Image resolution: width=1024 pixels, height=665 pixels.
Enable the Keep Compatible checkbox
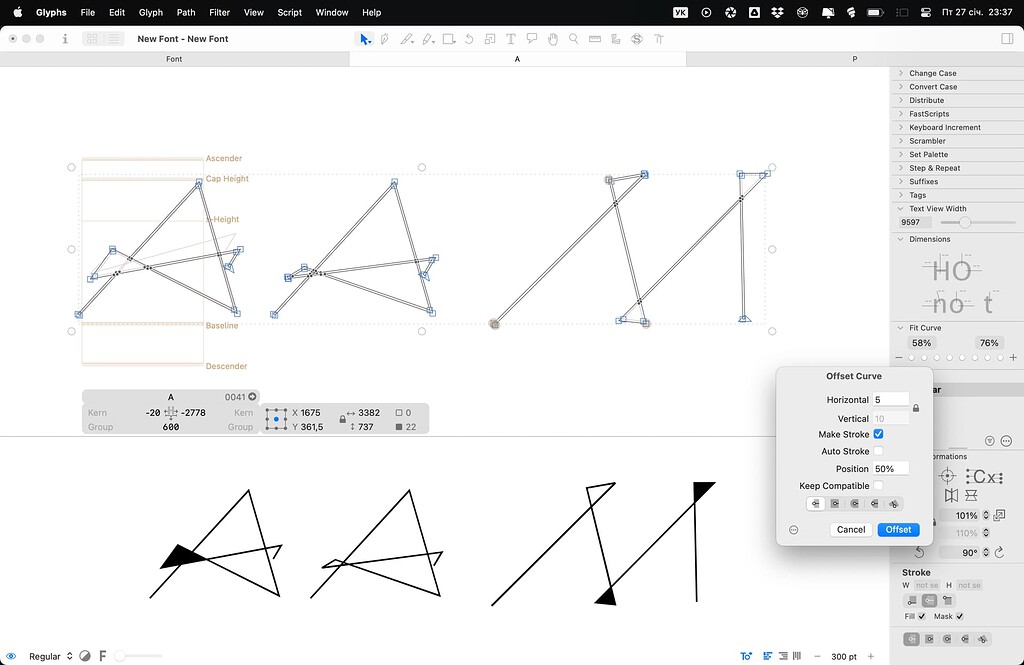pyautogui.click(x=878, y=485)
